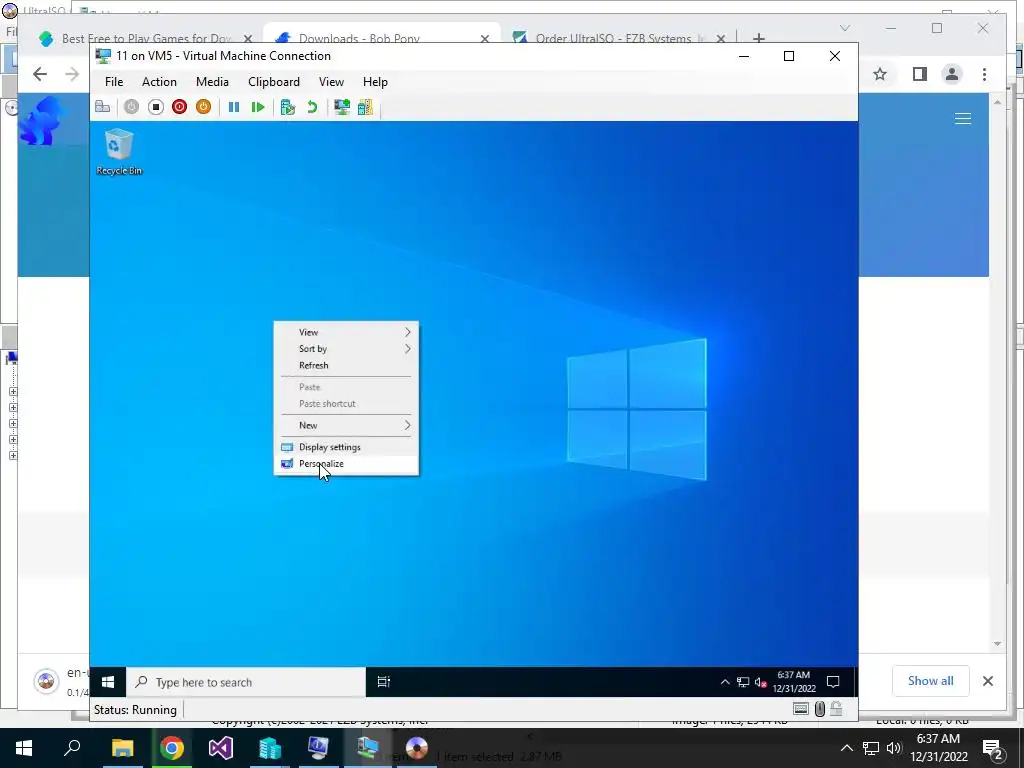Open the Clipboard menu
Viewport: 1024px width, 768px height.
pos(274,82)
